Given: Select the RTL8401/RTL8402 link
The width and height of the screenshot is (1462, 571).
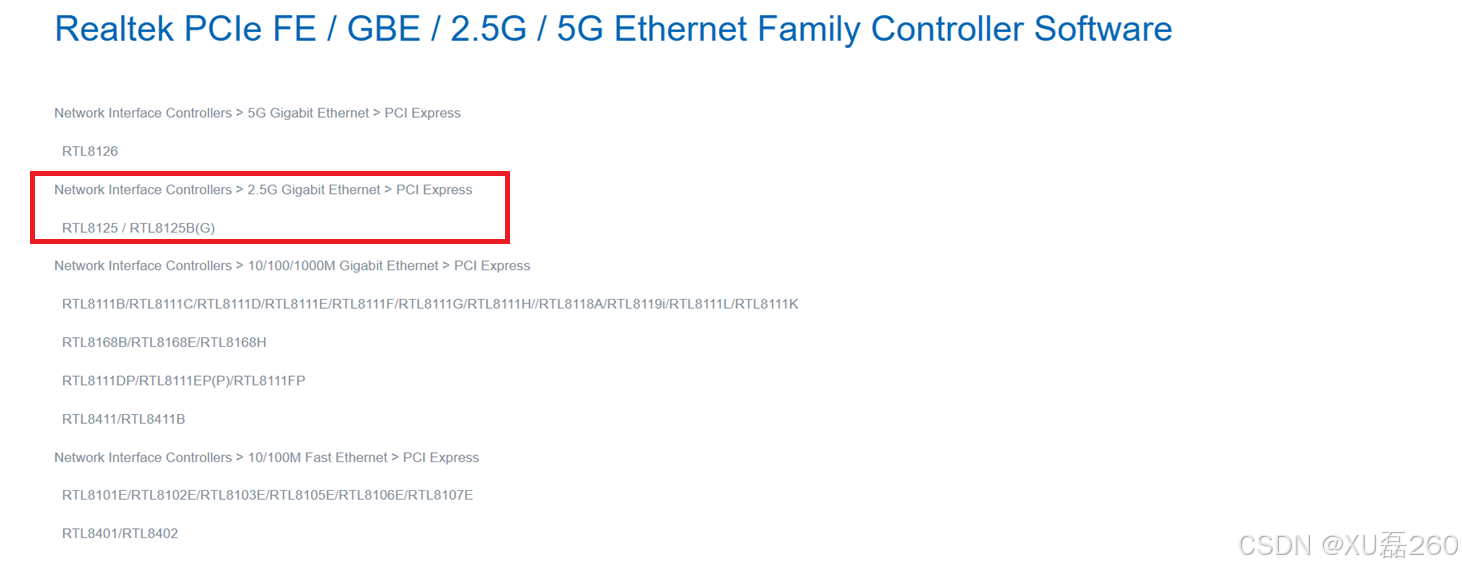Looking at the screenshot, I should [120, 534].
